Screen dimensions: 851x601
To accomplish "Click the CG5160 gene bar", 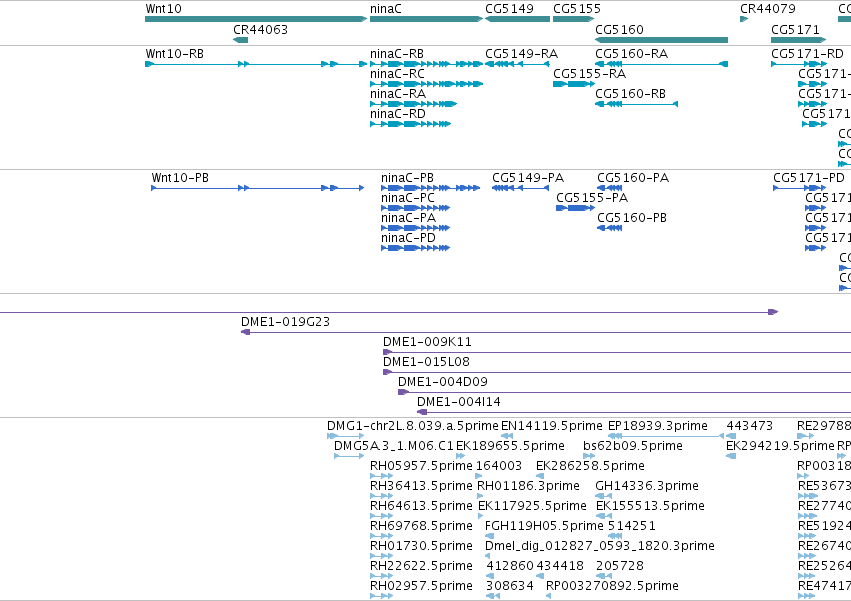I will tap(662, 40).
